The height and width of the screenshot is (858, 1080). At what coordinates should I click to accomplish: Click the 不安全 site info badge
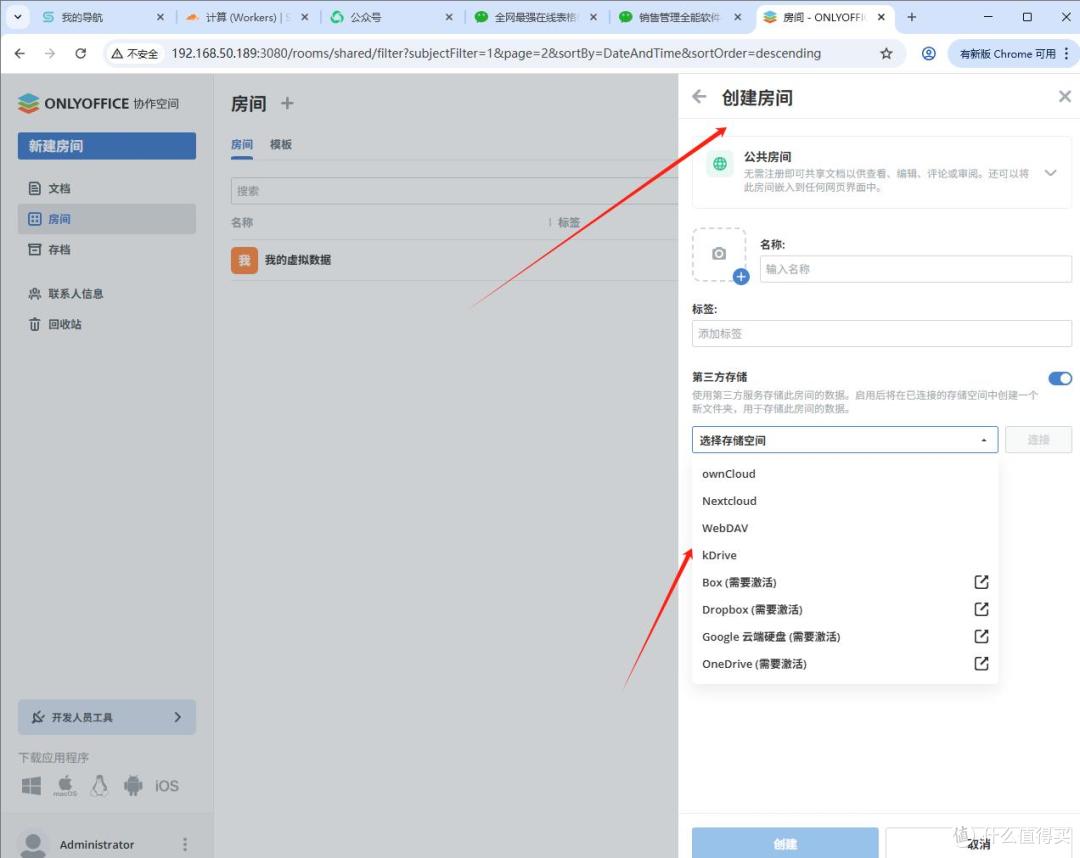click(135, 54)
